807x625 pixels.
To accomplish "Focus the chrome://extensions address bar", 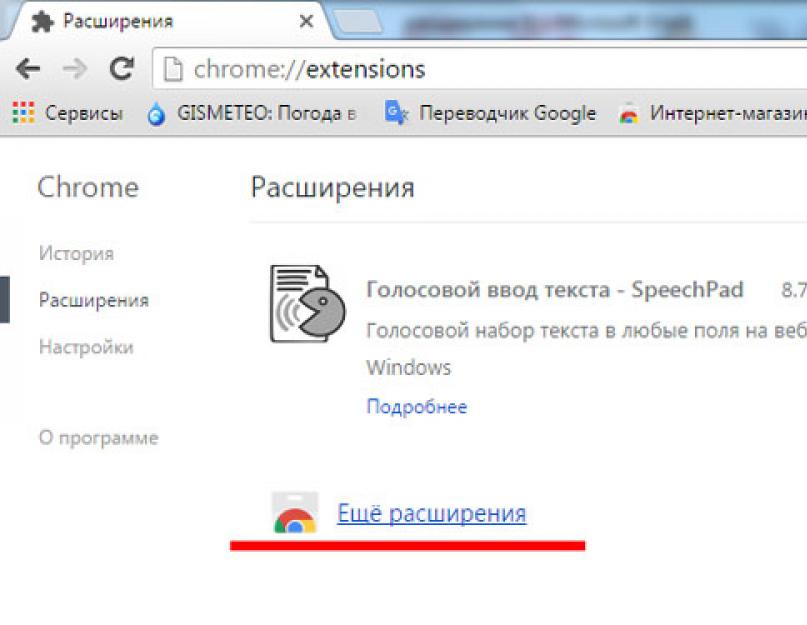I will point(480,68).
